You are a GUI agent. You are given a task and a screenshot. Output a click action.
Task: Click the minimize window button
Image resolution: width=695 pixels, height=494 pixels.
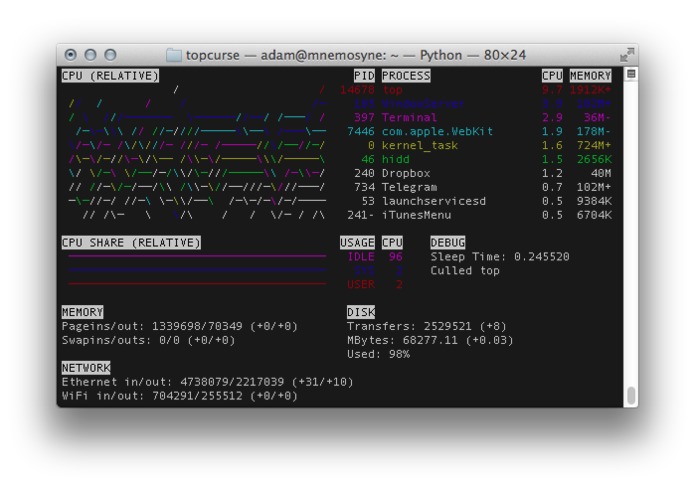tap(90, 55)
